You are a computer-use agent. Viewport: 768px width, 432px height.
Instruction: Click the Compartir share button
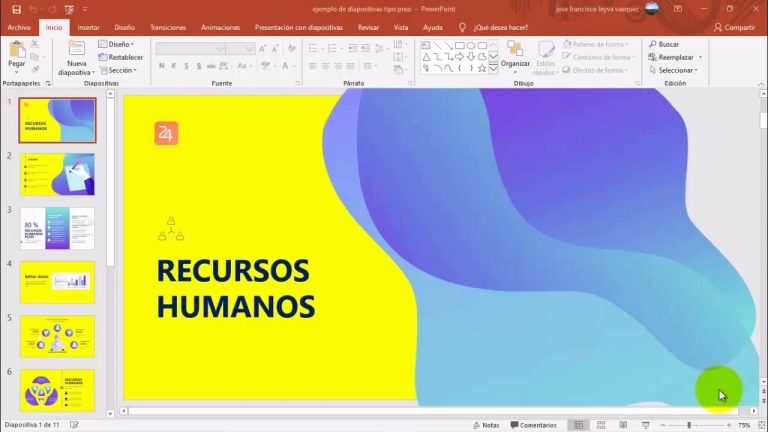pyautogui.click(x=734, y=27)
